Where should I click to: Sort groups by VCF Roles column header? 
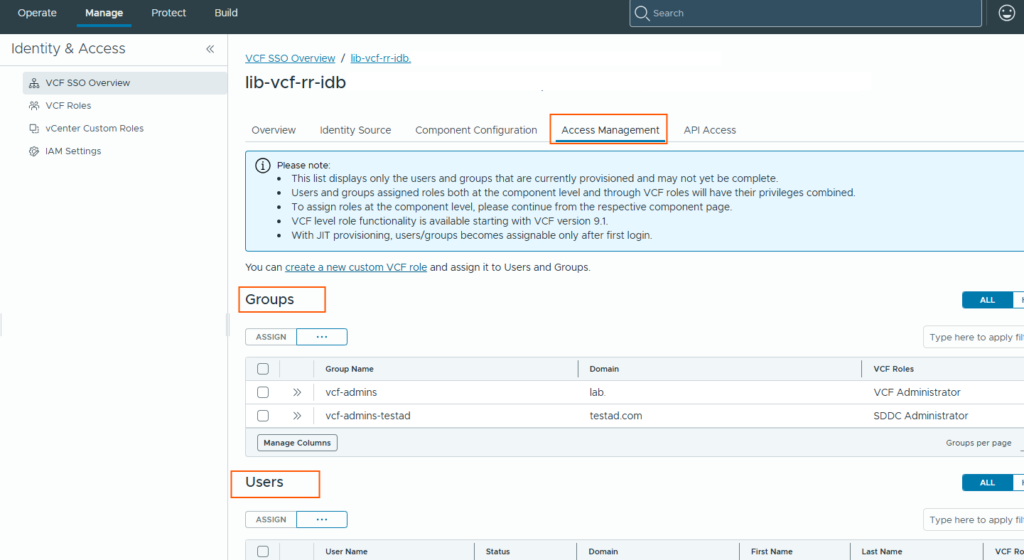(x=893, y=369)
